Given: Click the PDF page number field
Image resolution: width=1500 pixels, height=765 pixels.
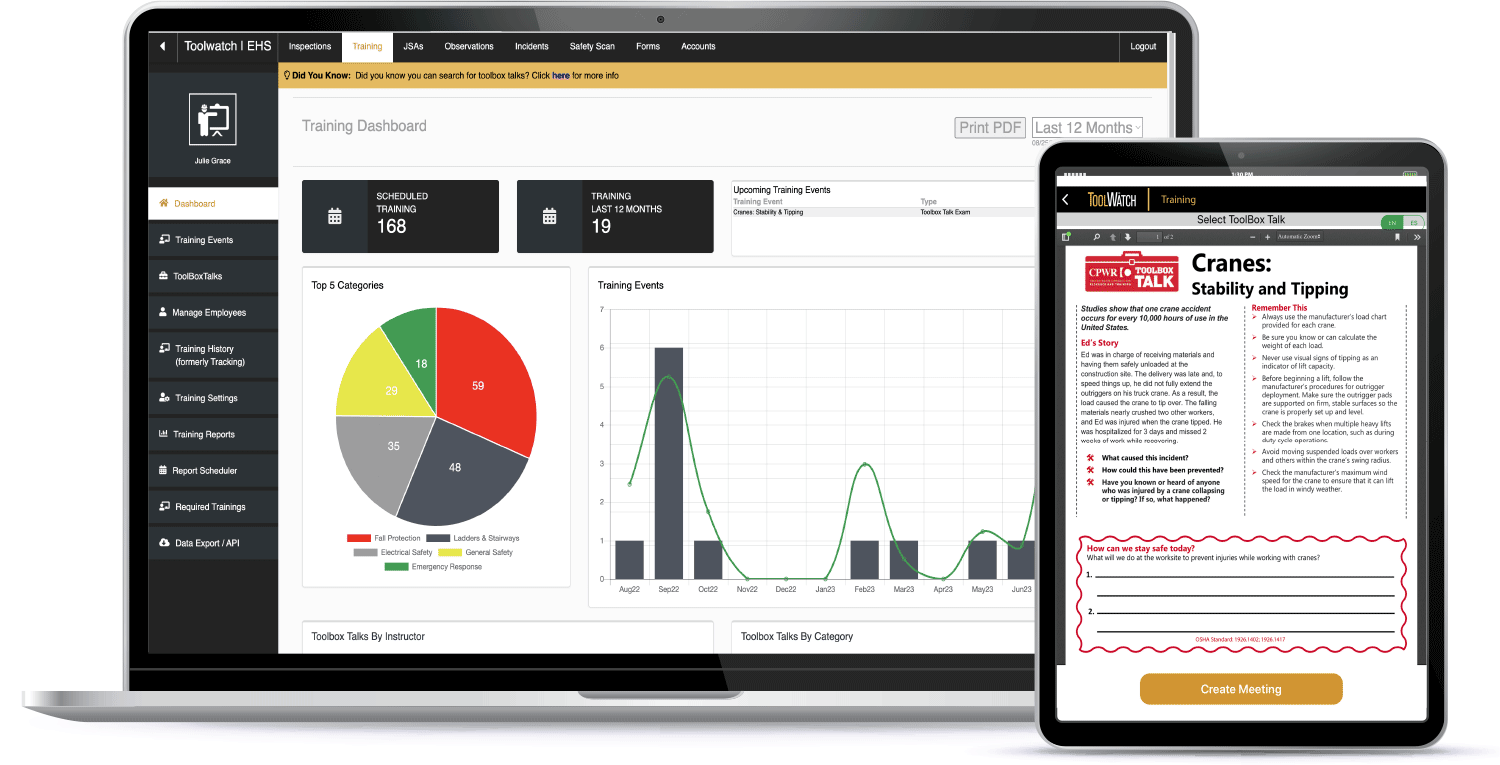Looking at the screenshot, I should click(x=1149, y=237).
